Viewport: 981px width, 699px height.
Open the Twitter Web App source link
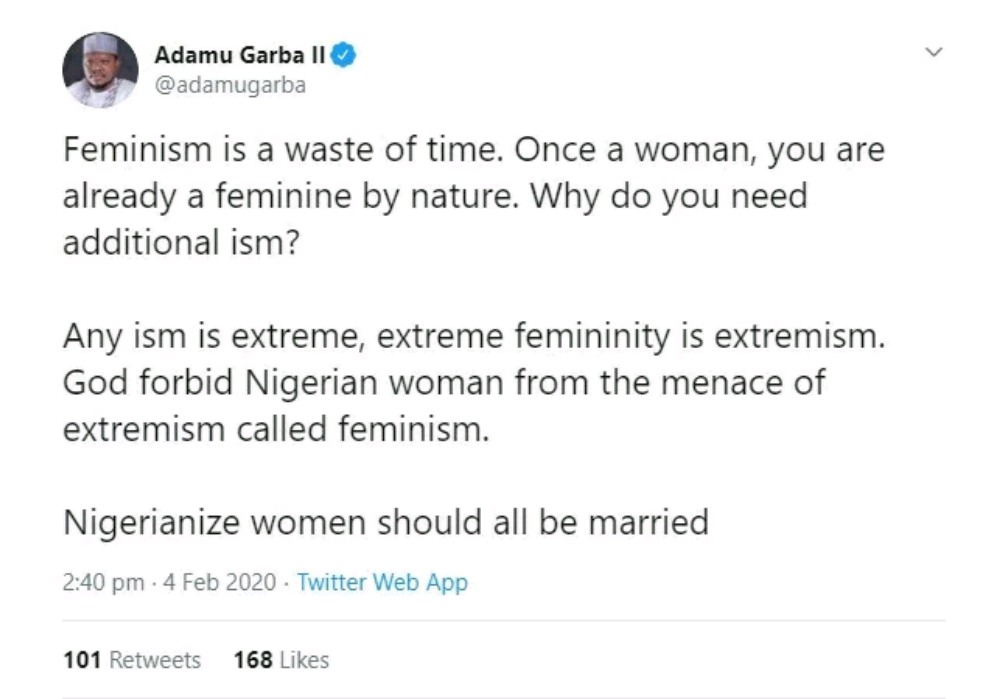point(382,582)
